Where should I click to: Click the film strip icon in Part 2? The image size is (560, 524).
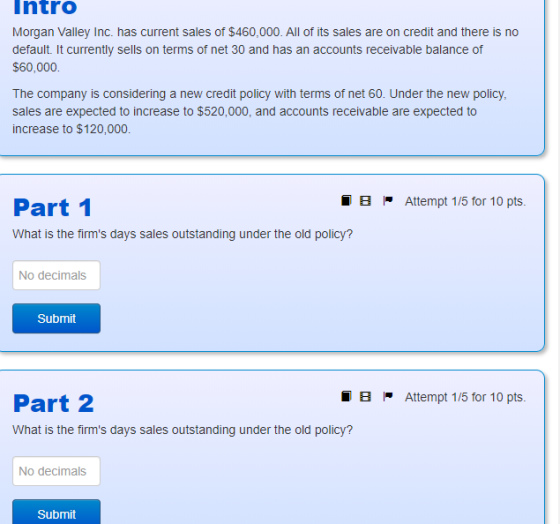[365, 396]
